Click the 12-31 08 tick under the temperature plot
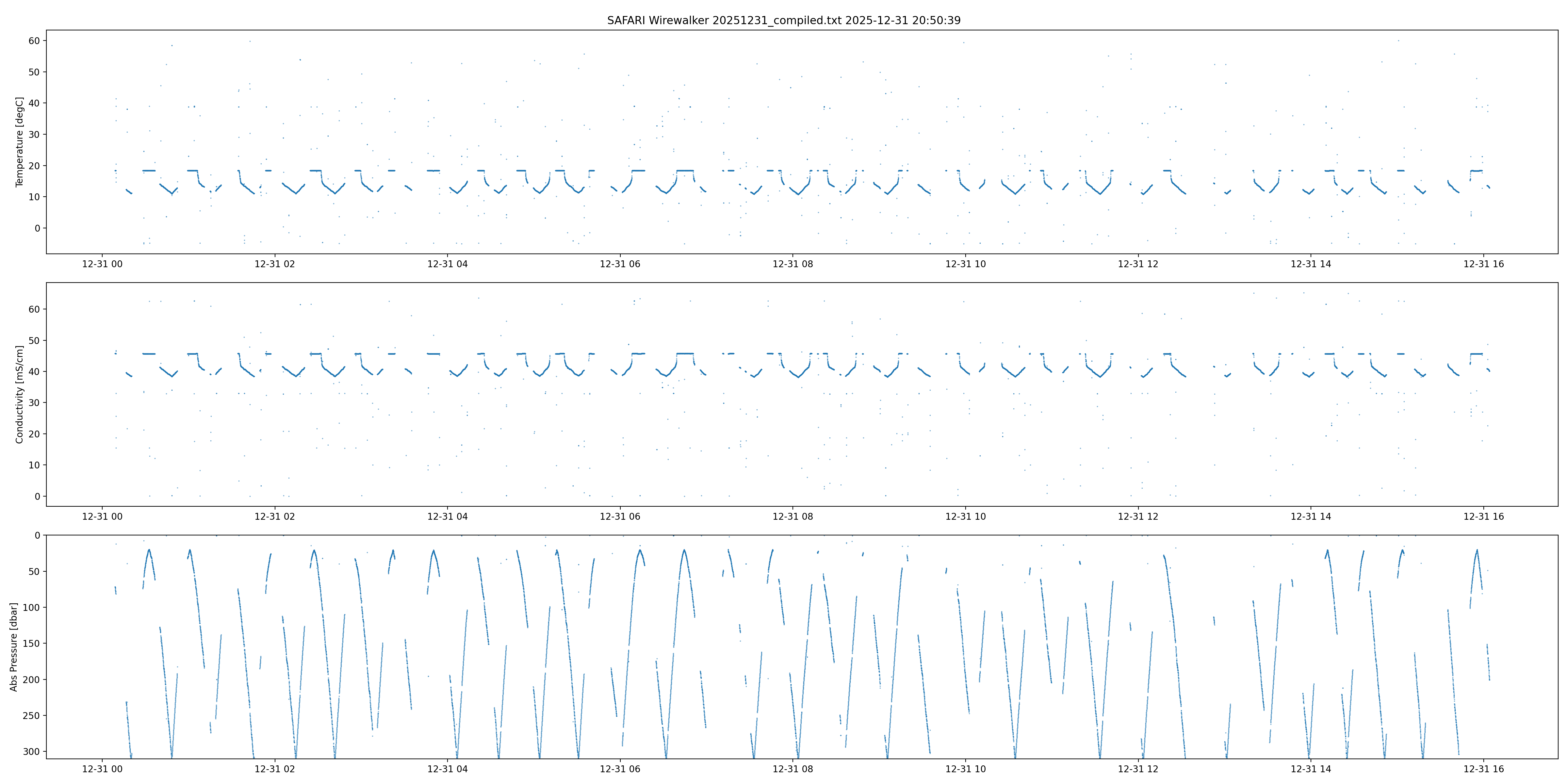The width and height of the screenshot is (1568, 784). tap(792, 264)
